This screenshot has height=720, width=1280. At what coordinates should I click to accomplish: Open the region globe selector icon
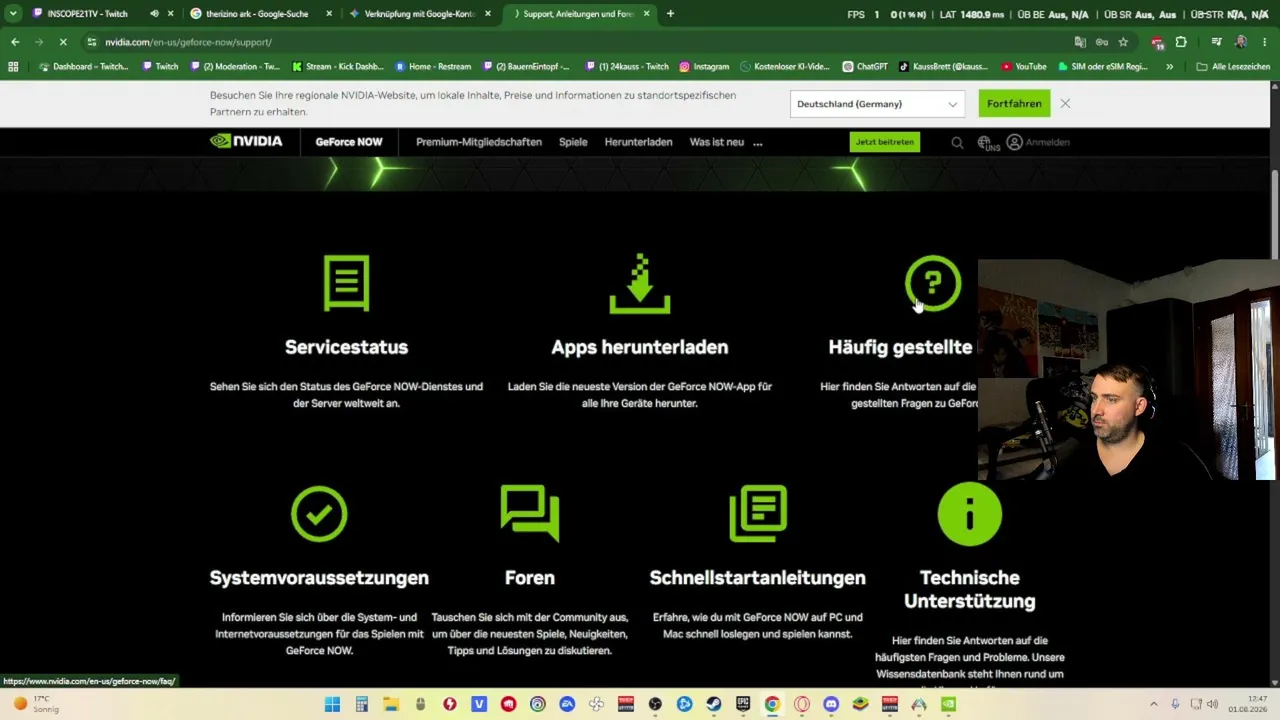point(985,143)
